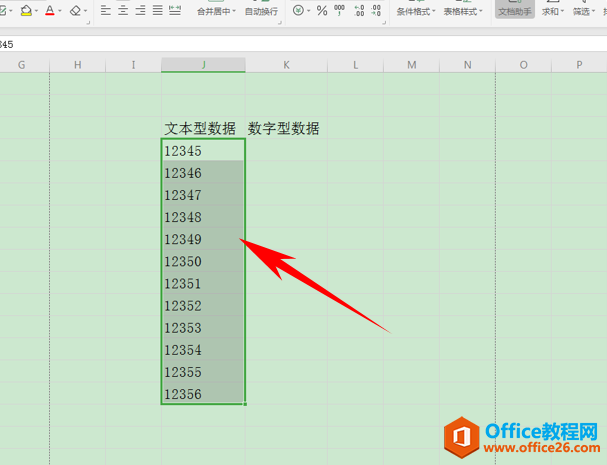Screen dimensions: 607x465
Task: Toggle 自动换行 wrap text
Action: 261,12
